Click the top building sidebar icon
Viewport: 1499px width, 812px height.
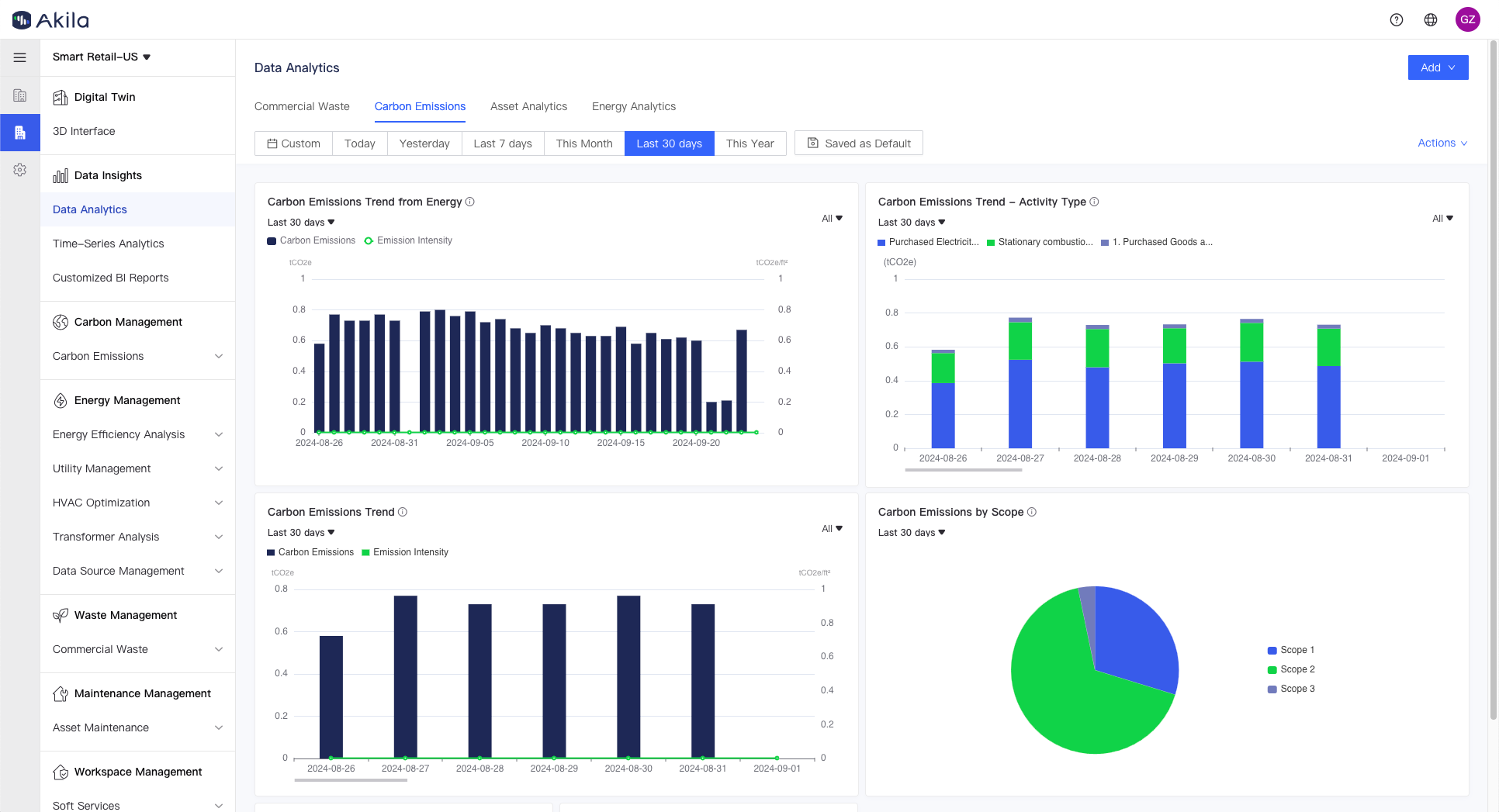19,95
